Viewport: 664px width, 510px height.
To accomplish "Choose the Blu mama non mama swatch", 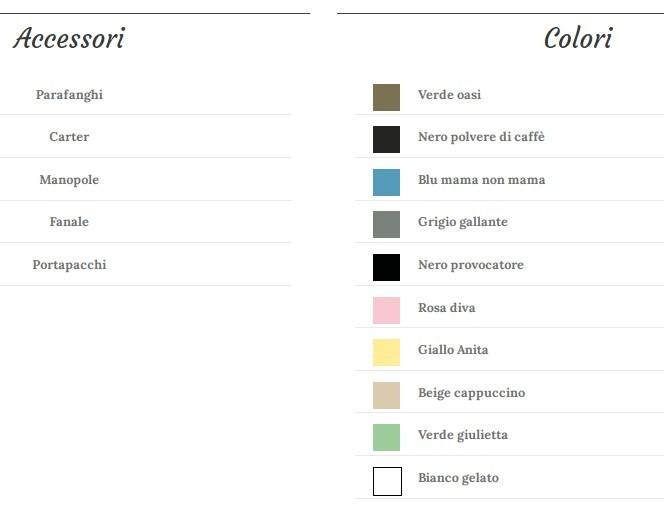I will 386,182.
